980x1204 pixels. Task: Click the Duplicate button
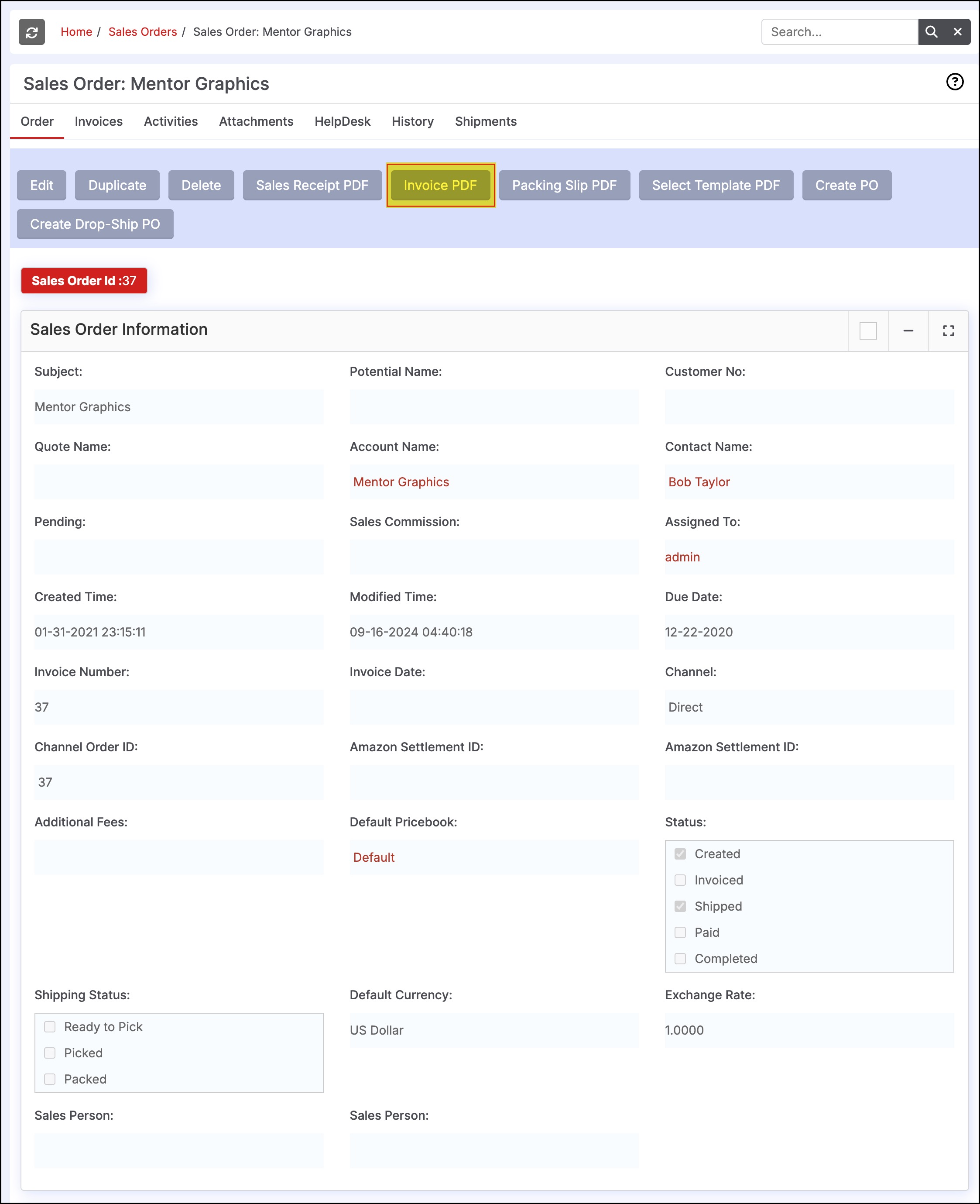[x=117, y=185]
